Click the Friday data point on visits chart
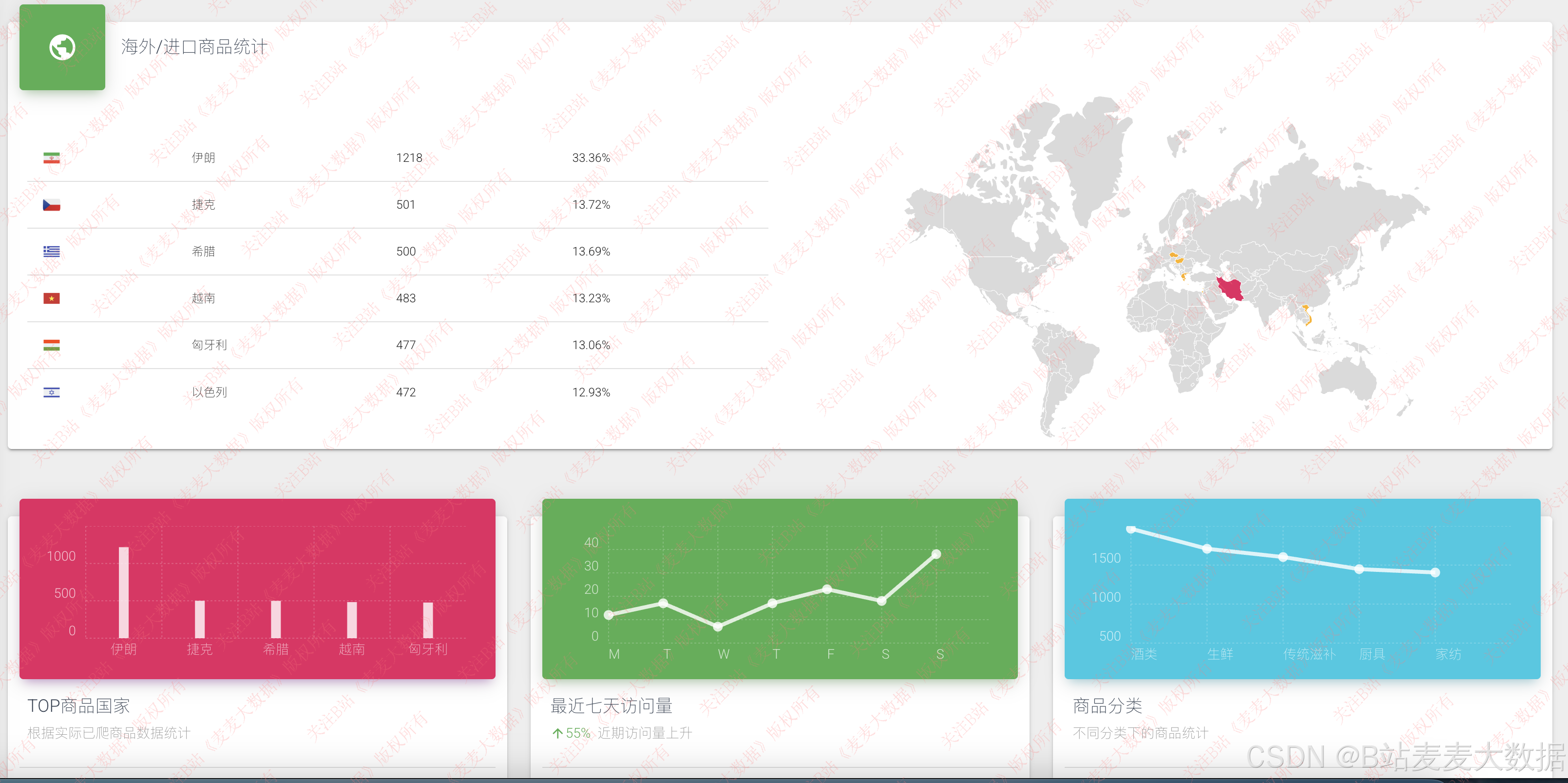 tap(826, 589)
